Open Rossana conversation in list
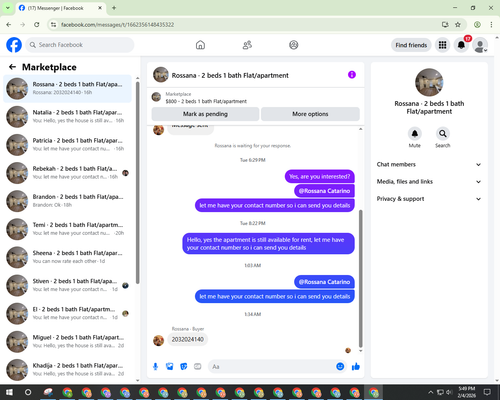500x400 pixels. point(67,89)
